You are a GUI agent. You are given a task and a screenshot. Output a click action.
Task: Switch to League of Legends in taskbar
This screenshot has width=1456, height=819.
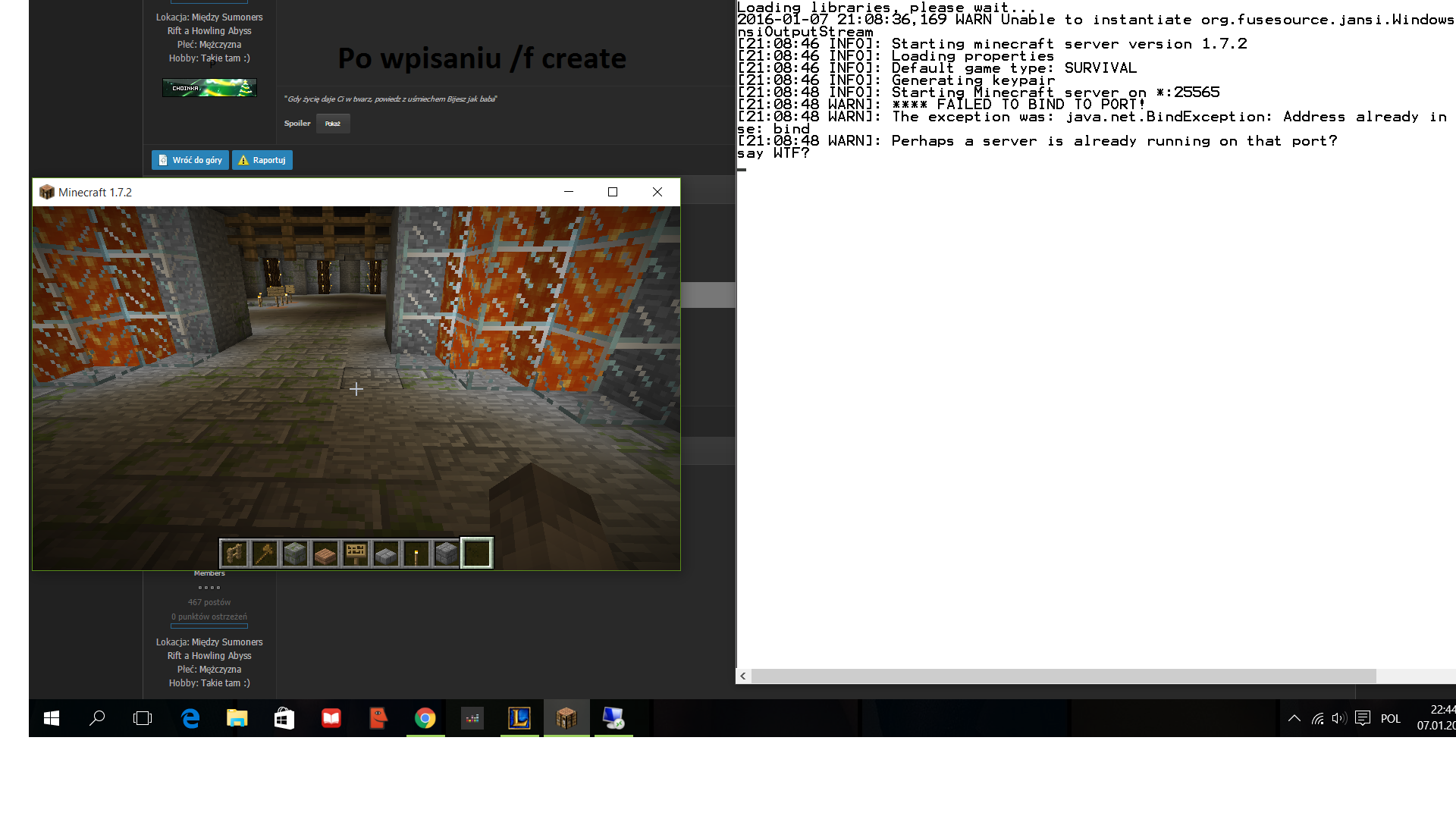tap(519, 718)
